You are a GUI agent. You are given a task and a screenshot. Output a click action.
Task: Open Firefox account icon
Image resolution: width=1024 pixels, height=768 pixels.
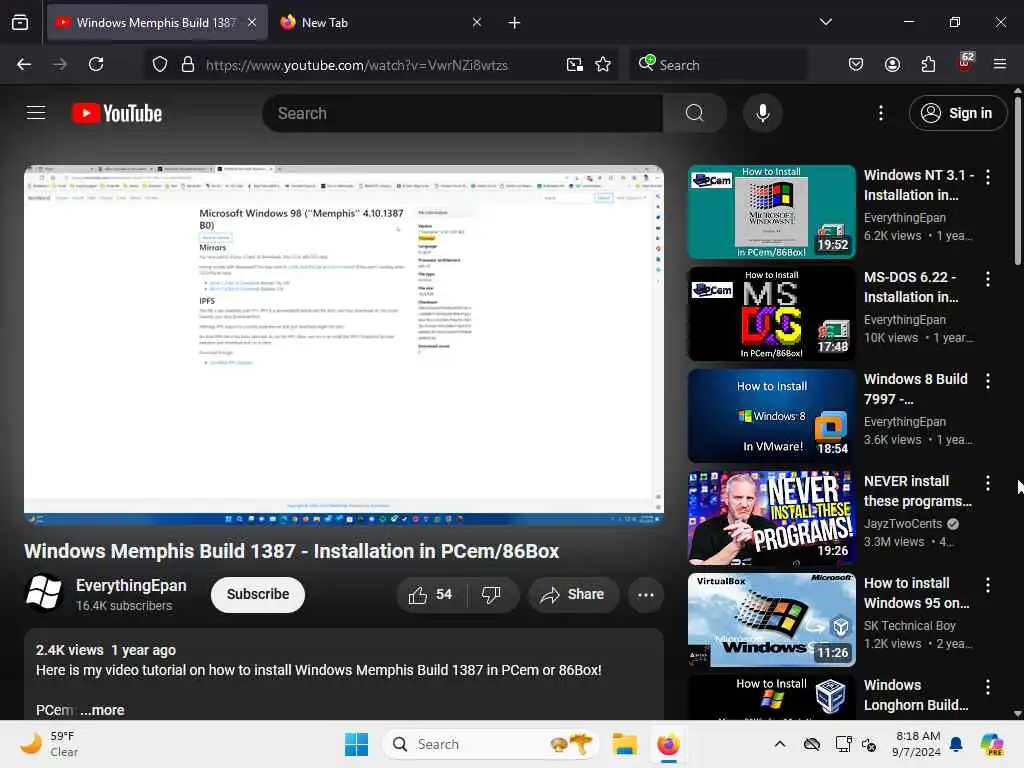(892, 64)
